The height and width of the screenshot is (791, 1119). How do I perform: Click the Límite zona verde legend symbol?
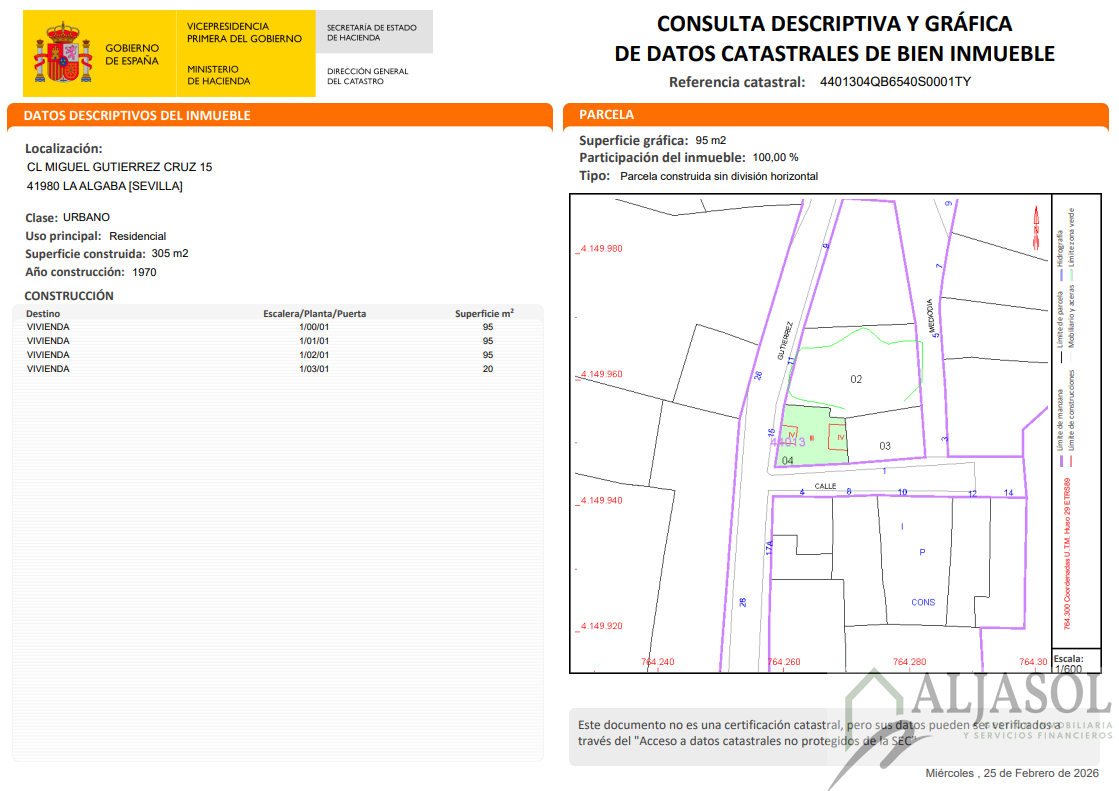coord(1071,270)
